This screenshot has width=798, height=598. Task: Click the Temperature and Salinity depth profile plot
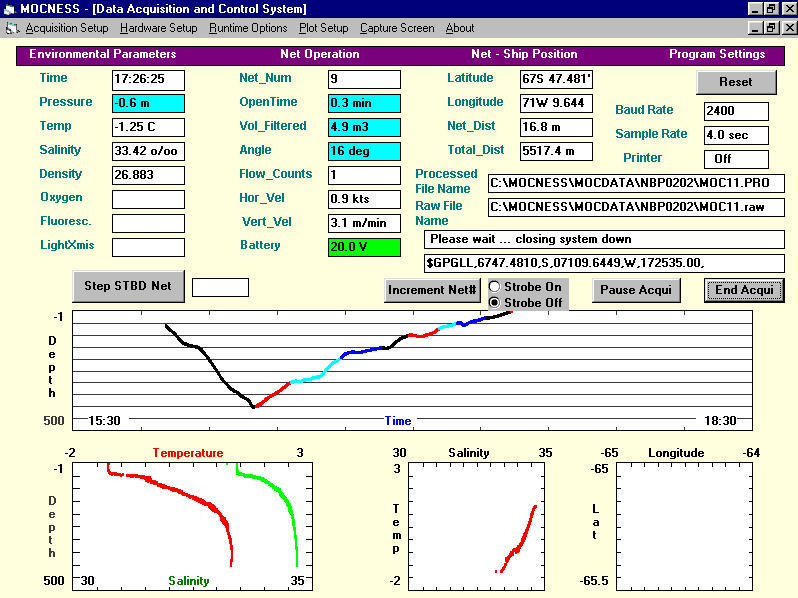pyautogui.click(x=192, y=526)
